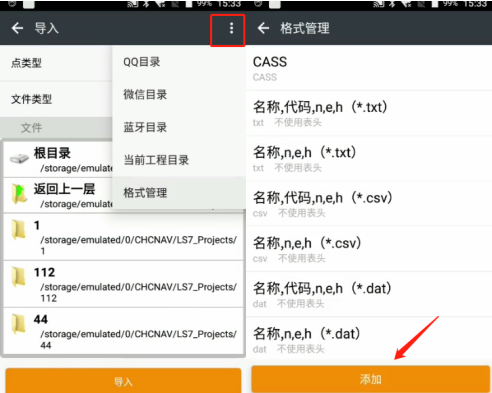
Task: Select the CASS format entry
Action: [x=369, y=68]
